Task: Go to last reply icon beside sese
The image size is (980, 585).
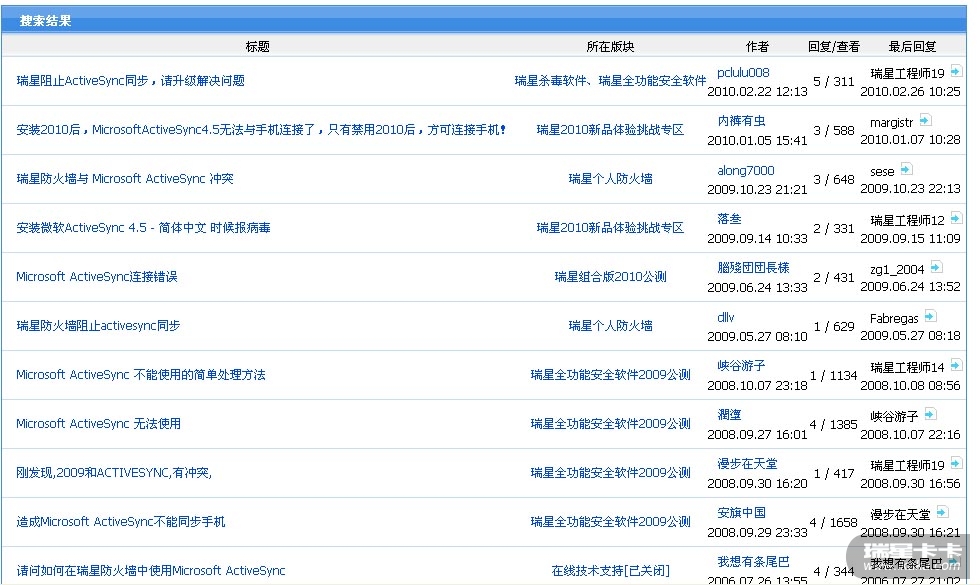Action: 906,169
